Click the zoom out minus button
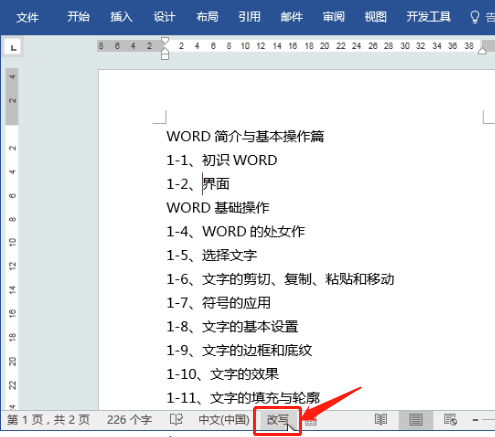 click(476, 420)
